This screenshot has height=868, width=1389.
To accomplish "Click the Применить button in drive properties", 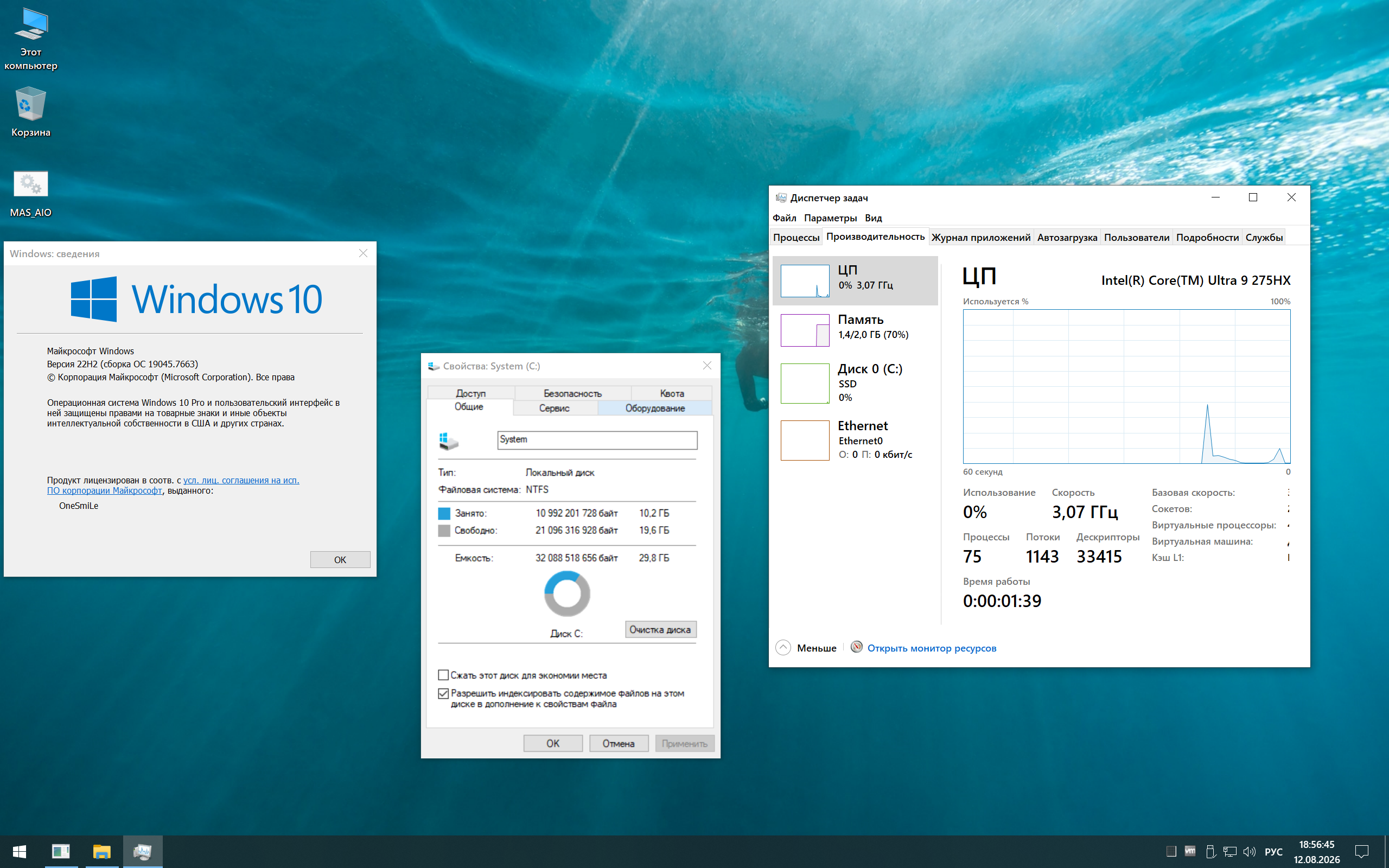I will [685, 743].
